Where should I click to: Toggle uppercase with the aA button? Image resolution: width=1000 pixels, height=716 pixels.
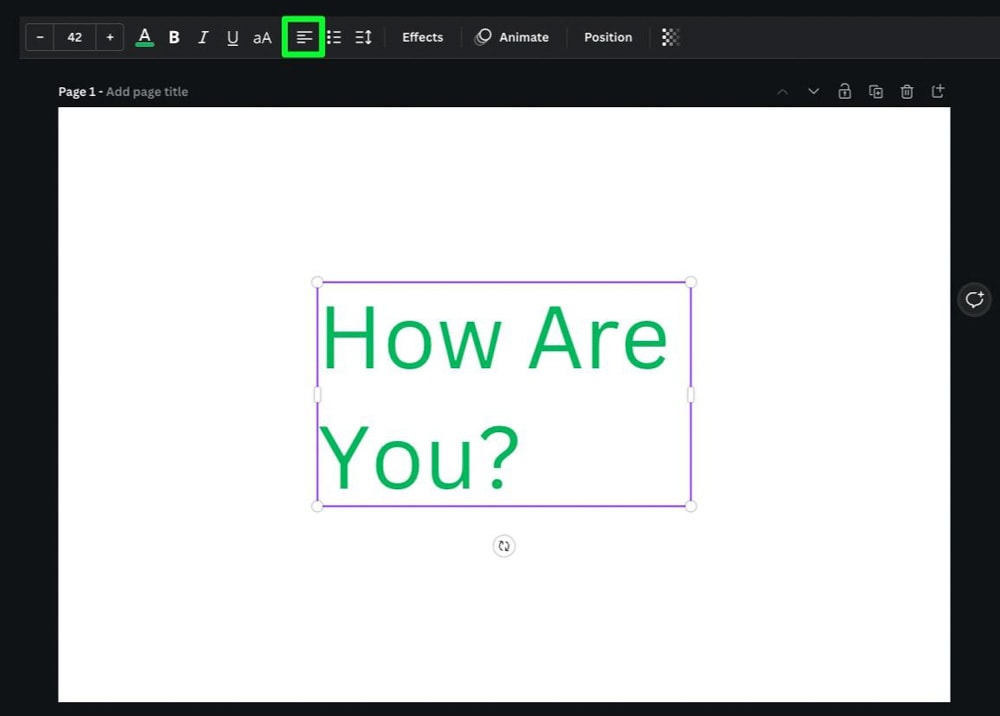click(262, 38)
